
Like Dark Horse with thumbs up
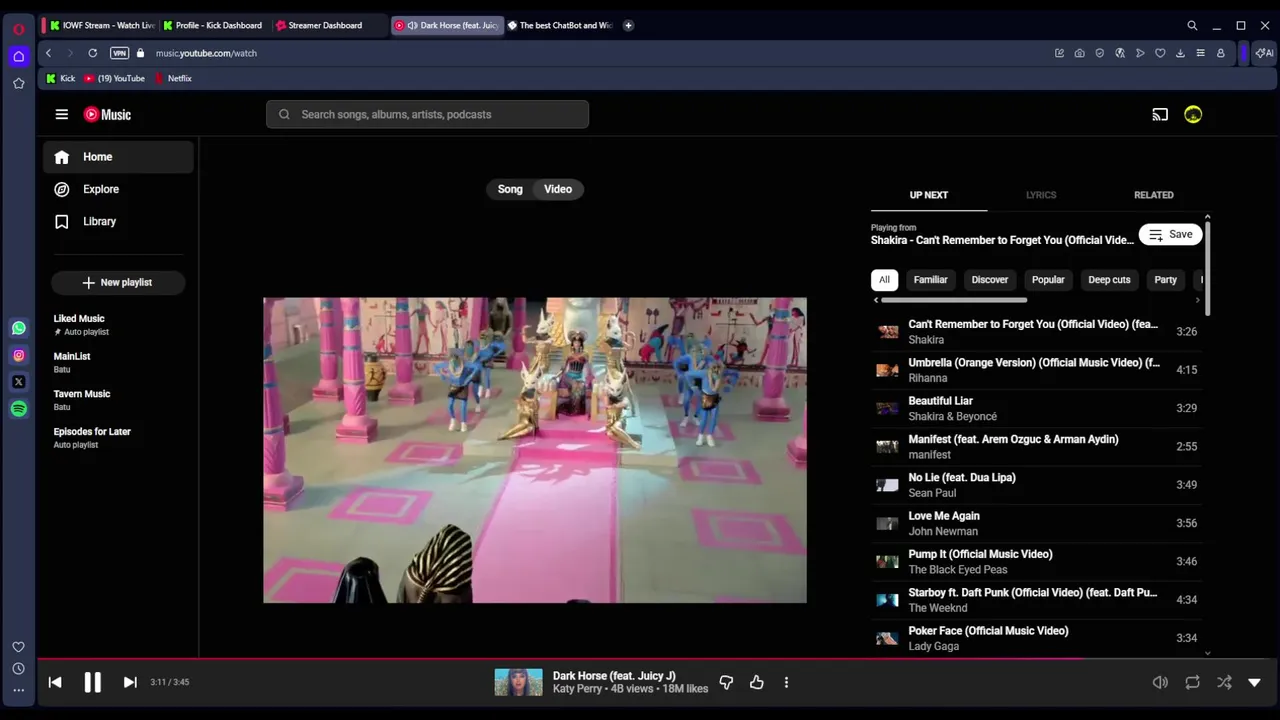(x=757, y=682)
